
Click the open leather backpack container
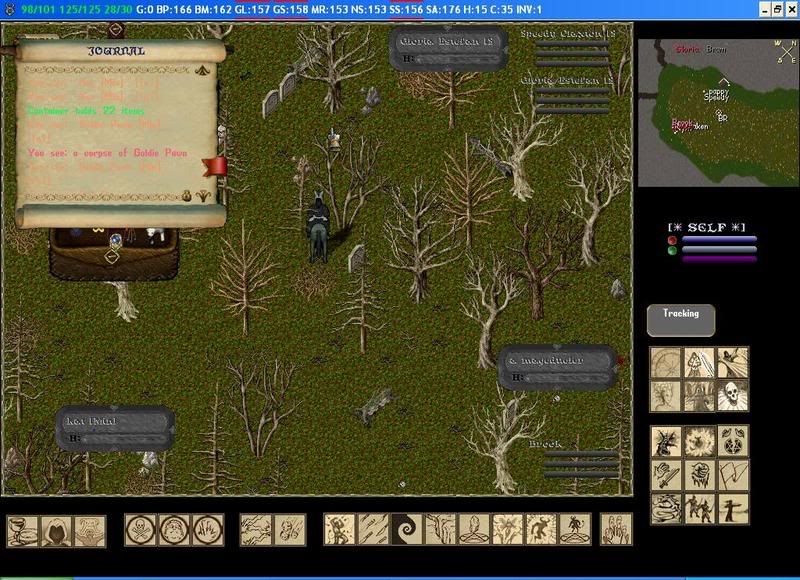(x=114, y=254)
